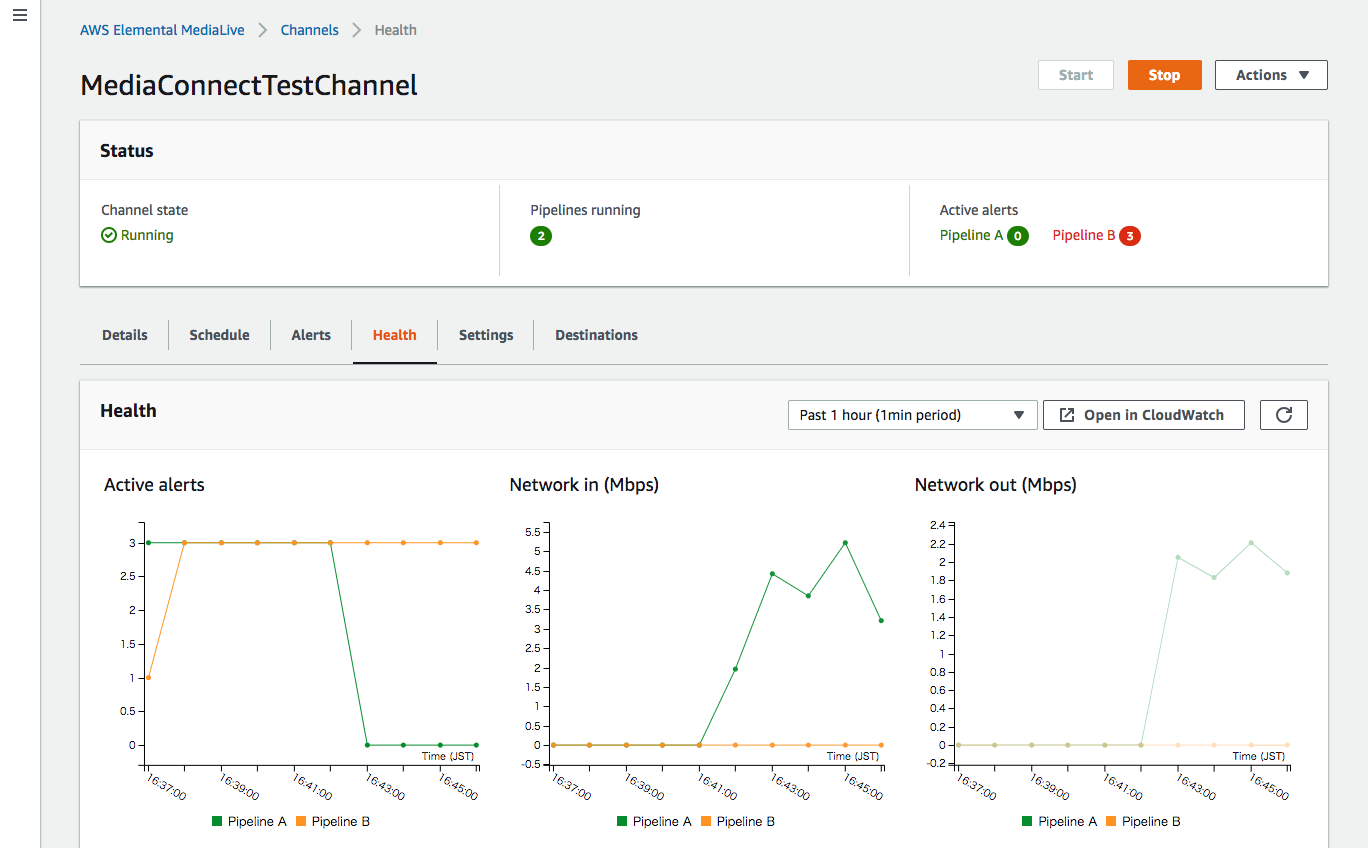The height and width of the screenshot is (848, 1368).
Task: Click the Pipeline B link in Active alerts
Action: pos(1084,236)
